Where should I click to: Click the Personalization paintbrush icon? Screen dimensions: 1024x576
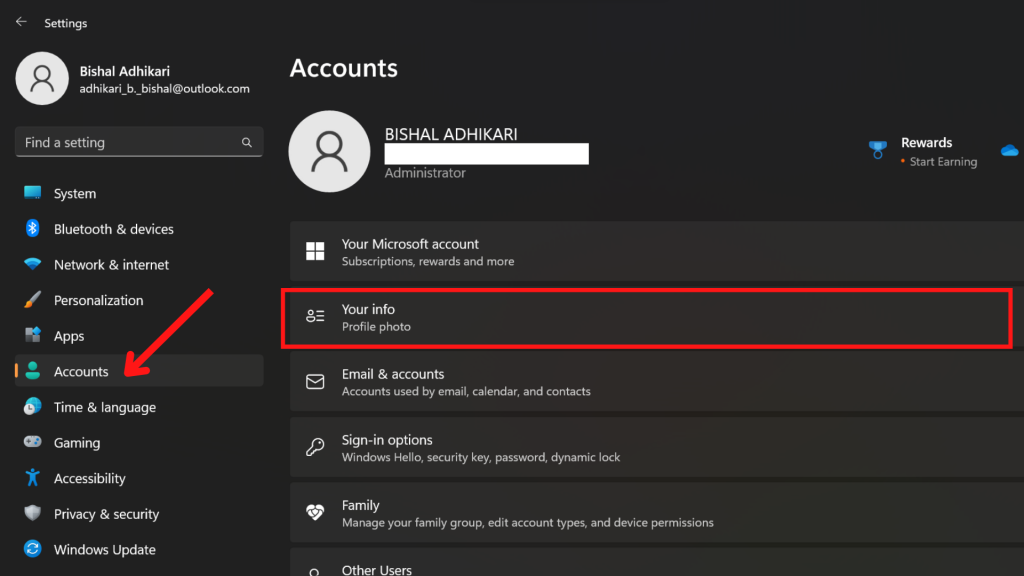click(x=32, y=300)
